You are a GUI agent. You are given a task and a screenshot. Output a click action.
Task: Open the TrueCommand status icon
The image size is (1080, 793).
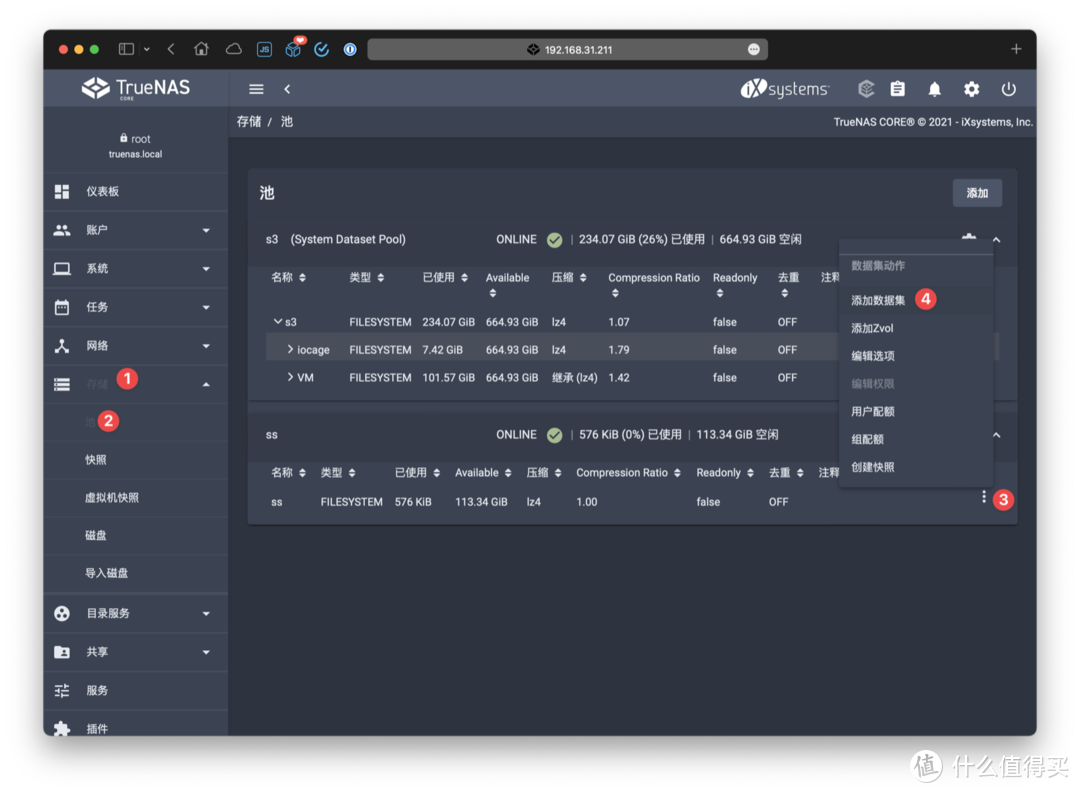pos(866,89)
